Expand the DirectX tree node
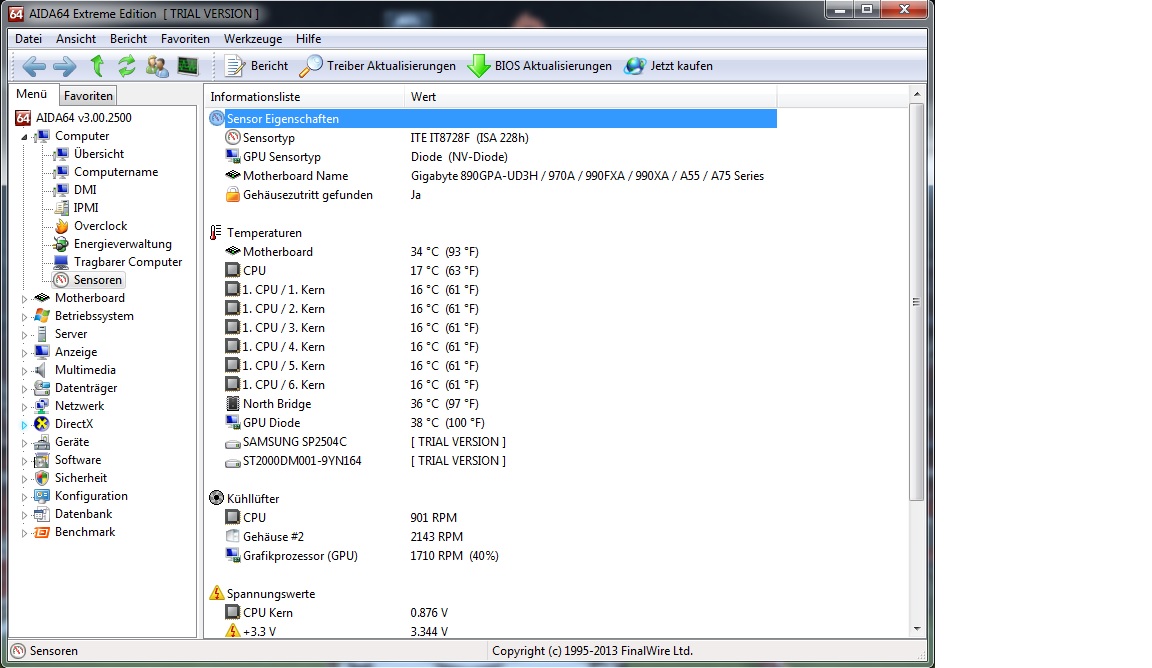Screen dimensions: 1152x668 24,425
